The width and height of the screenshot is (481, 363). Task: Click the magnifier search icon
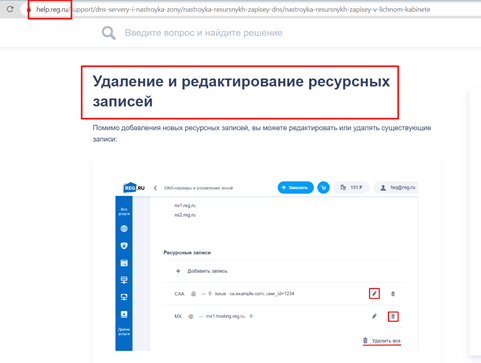click(x=109, y=33)
